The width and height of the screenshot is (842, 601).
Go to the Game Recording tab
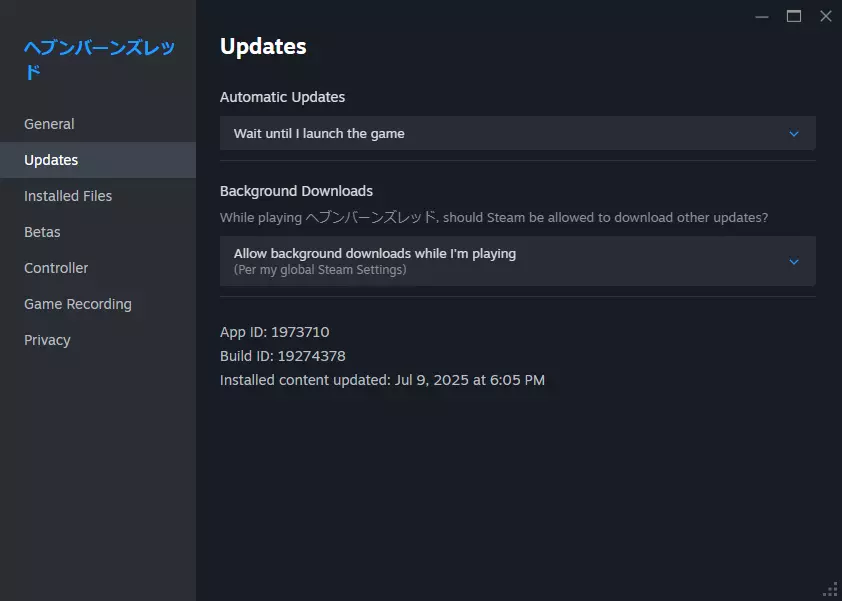coord(98,304)
